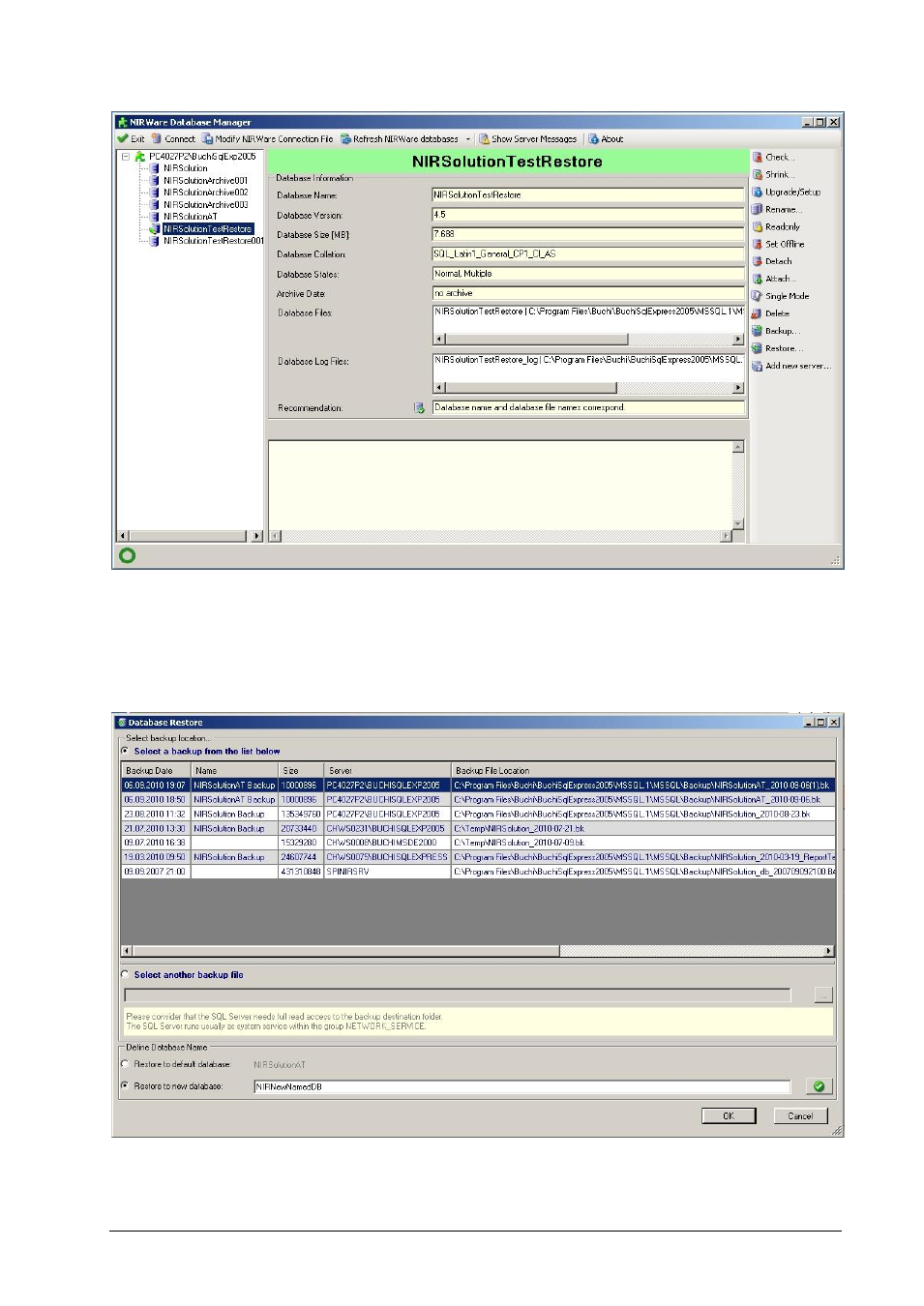Click the browse '...' button for backup file
Screen dimensions: 924x1306
pyautogui.click(x=823, y=994)
